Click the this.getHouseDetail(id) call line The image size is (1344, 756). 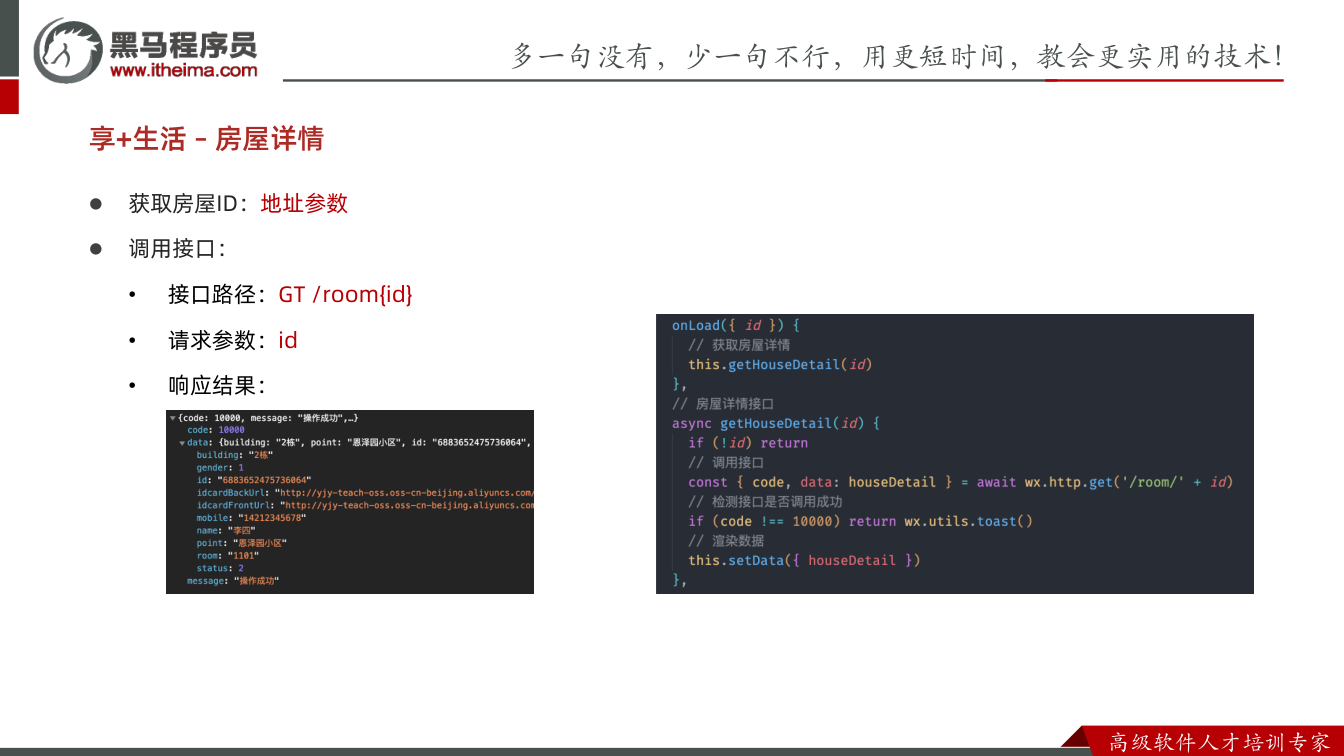pyautogui.click(x=780, y=365)
